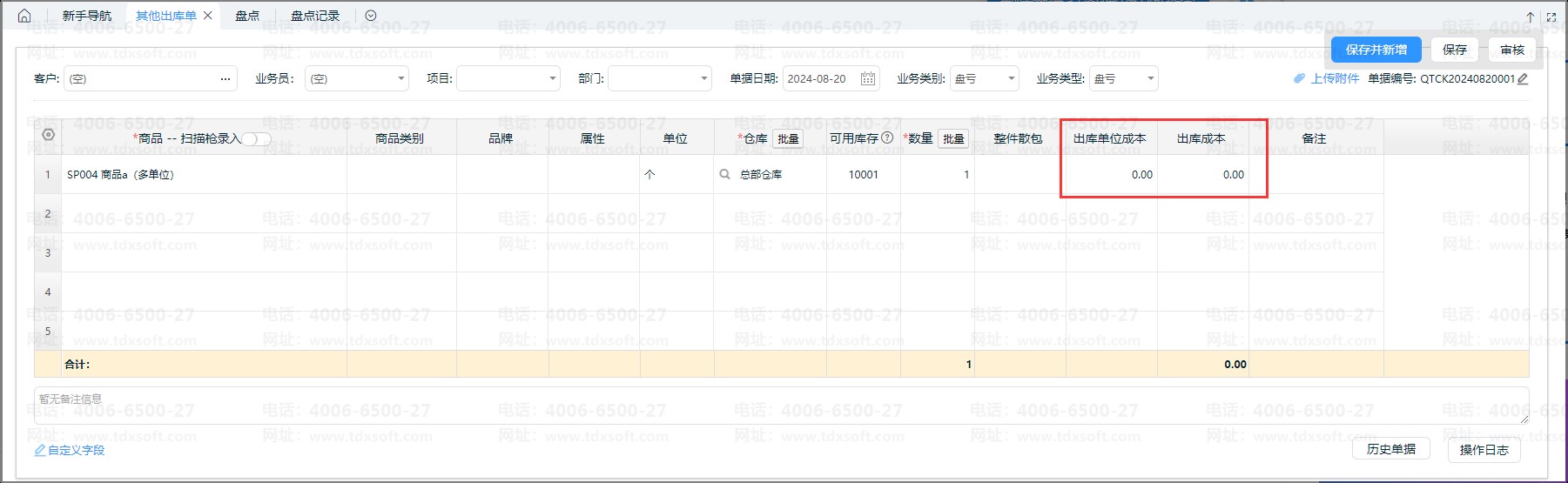The height and width of the screenshot is (483, 1568).
Task: Toggle the 扫描枪录入 switch
Action: pos(257,139)
